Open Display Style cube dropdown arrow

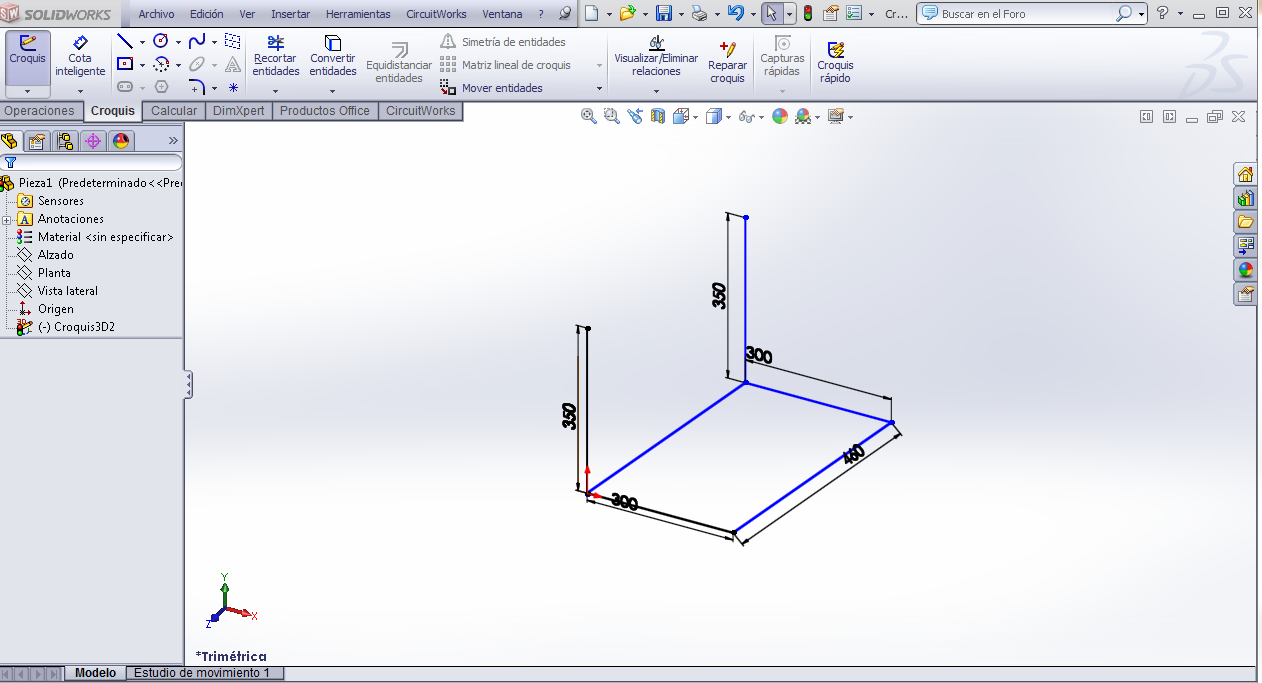pyautogui.click(x=729, y=117)
